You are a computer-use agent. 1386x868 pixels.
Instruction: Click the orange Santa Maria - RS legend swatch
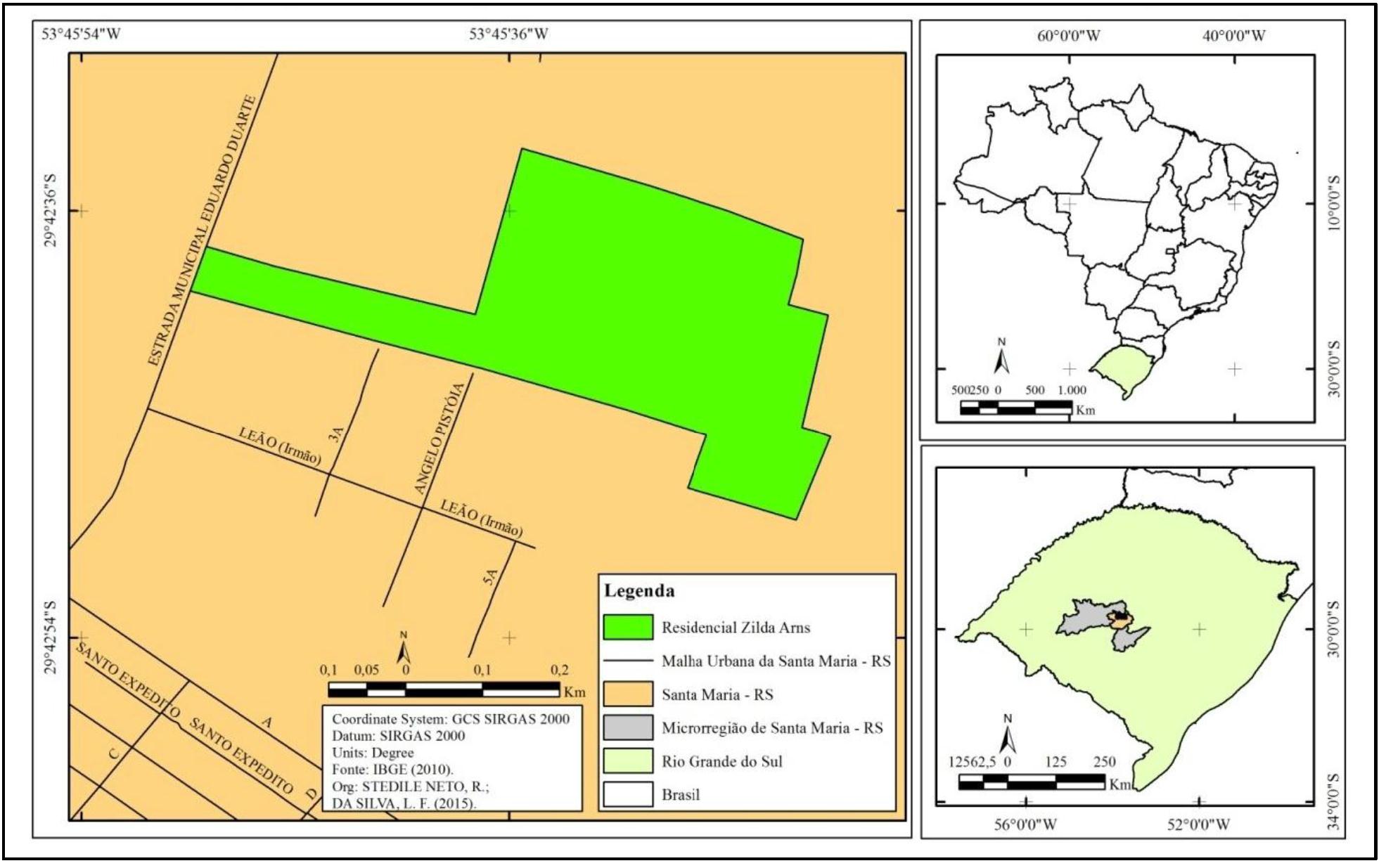628,694
